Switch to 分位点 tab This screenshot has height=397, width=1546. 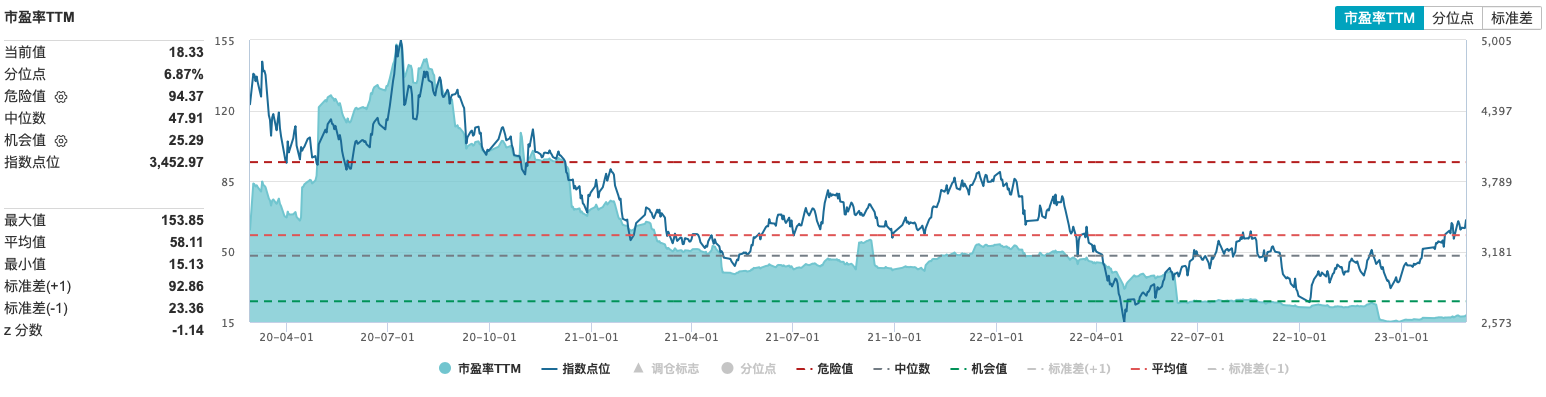(x=1453, y=18)
